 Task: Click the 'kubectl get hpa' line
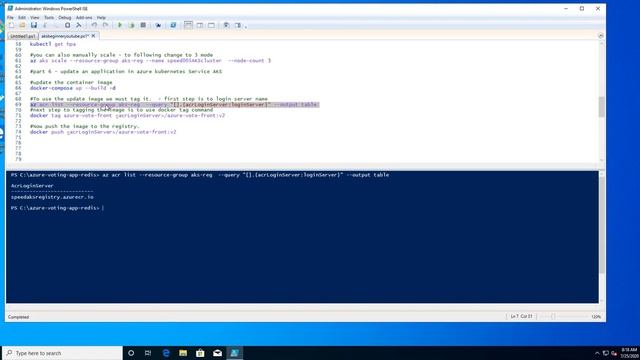pos(53,44)
